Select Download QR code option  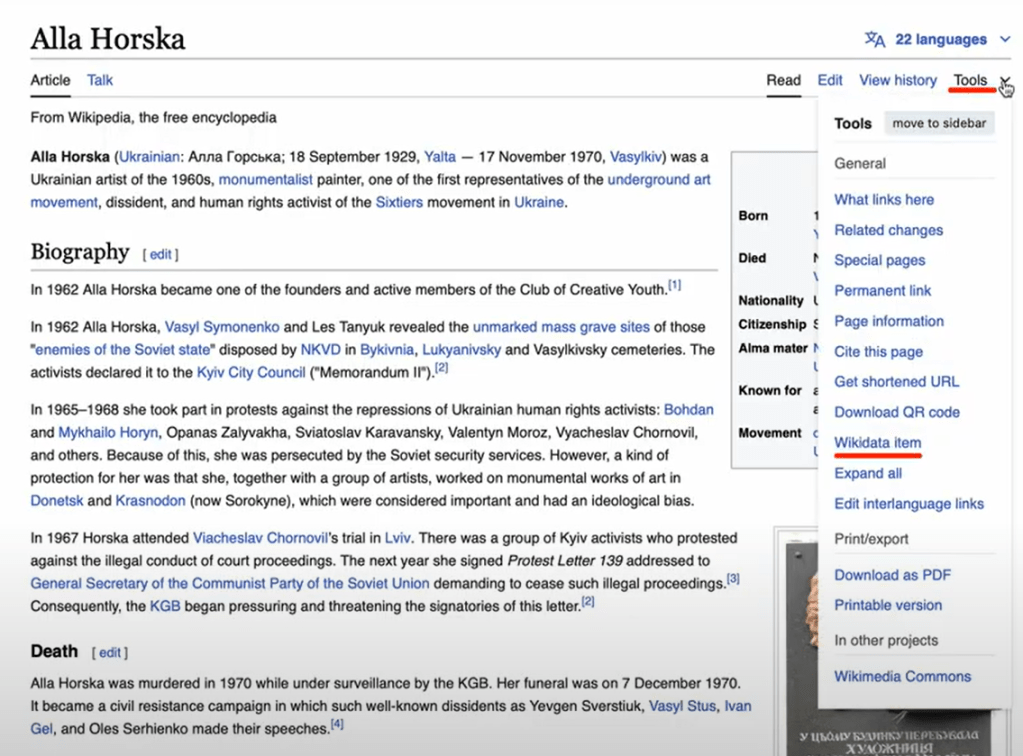897,412
